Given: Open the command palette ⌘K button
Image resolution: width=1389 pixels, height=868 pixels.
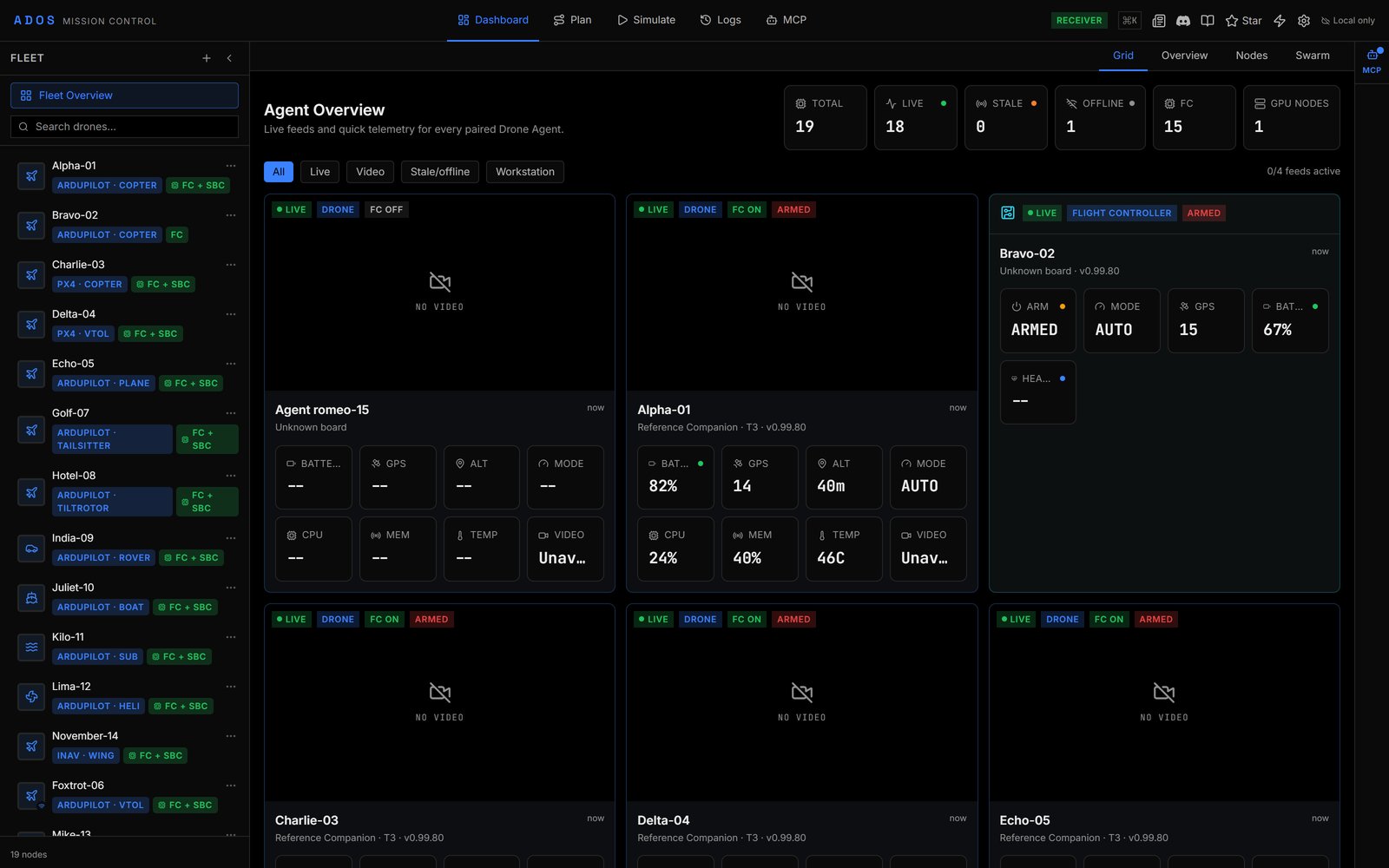Looking at the screenshot, I should 1129,21.
